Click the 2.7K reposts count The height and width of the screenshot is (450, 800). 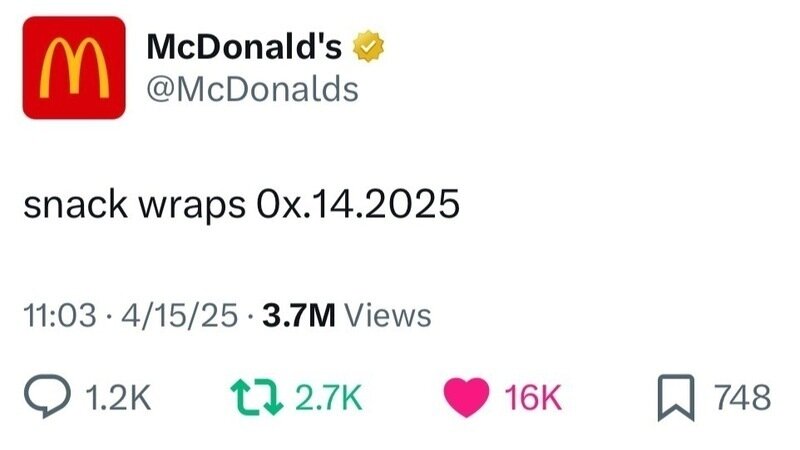click(x=328, y=398)
